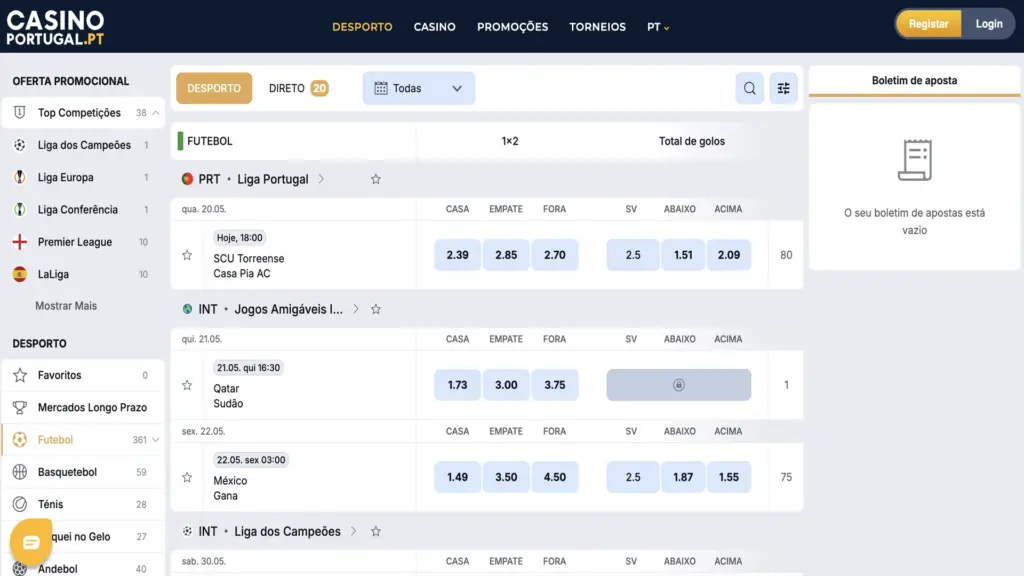Click the Andebol ball icon
Viewport: 1024px width, 576px height.
pos(20,568)
